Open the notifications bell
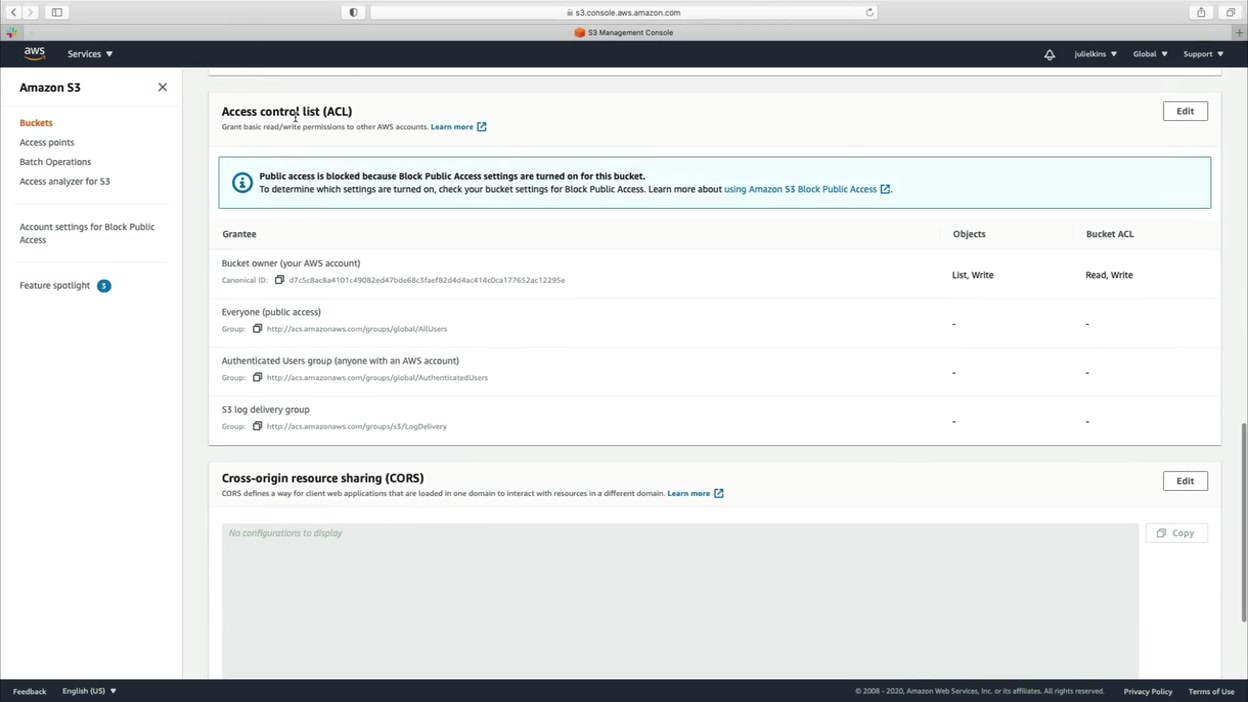 (1049, 54)
